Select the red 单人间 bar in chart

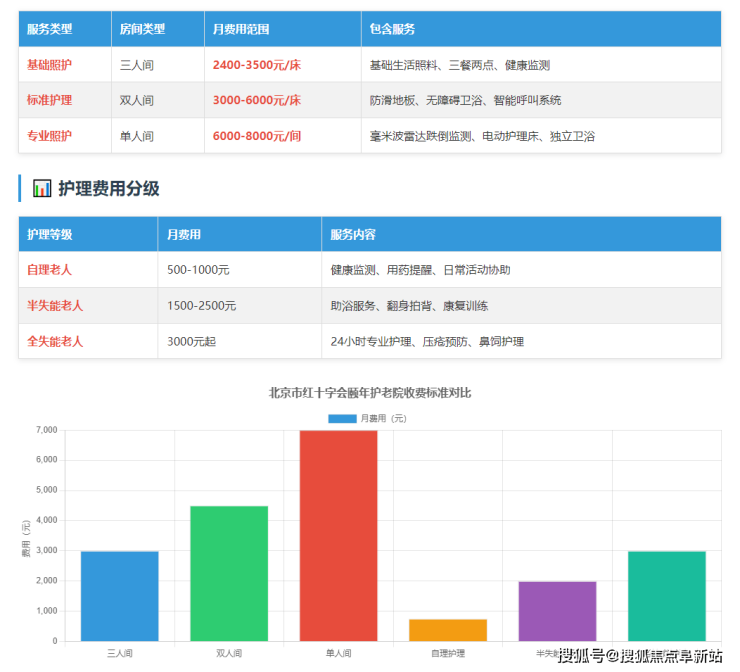pos(338,535)
